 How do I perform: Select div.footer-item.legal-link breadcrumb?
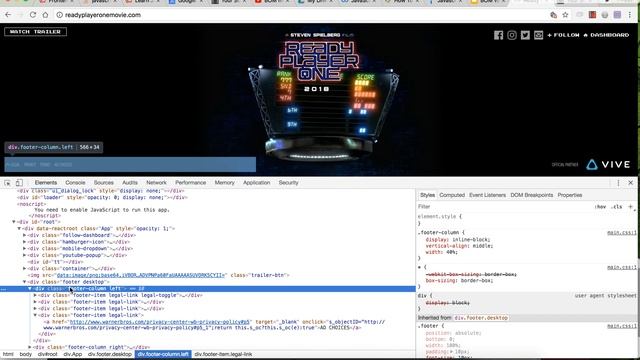pyautogui.click(x=223, y=354)
